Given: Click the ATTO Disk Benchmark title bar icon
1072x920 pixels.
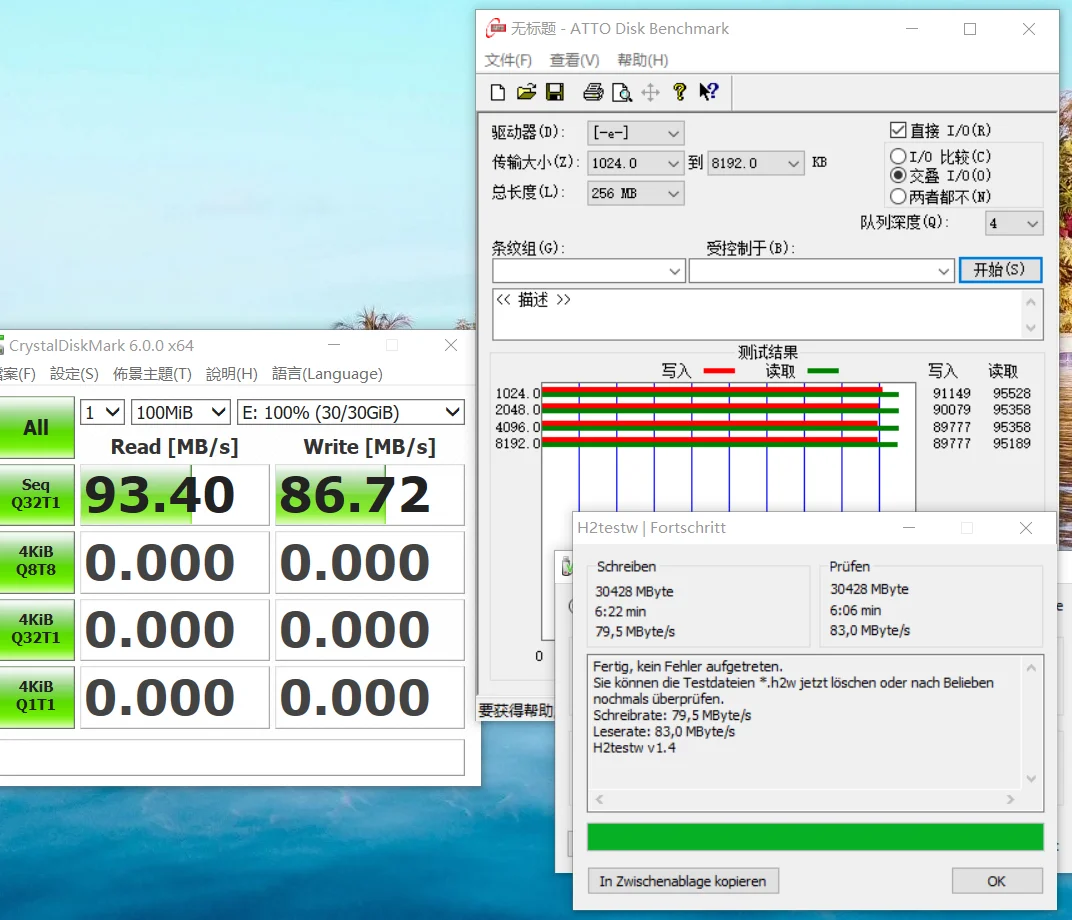Looking at the screenshot, I should [496, 29].
